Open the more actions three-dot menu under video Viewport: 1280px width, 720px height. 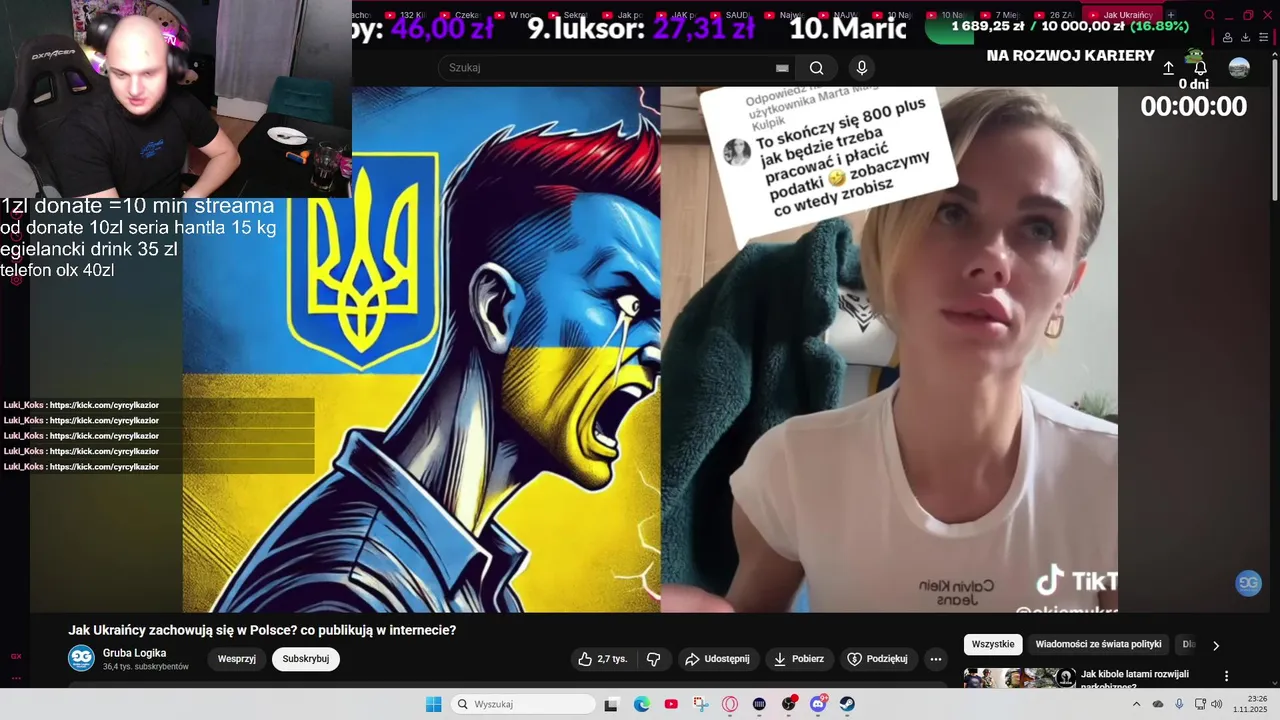[935, 659]
